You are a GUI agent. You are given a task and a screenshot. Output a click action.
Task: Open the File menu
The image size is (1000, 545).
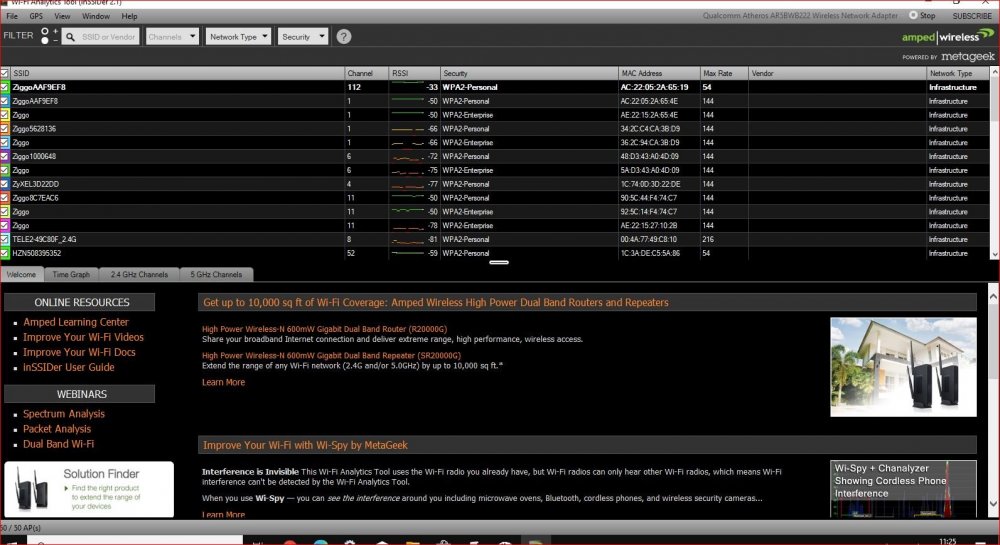pos(12,16)
